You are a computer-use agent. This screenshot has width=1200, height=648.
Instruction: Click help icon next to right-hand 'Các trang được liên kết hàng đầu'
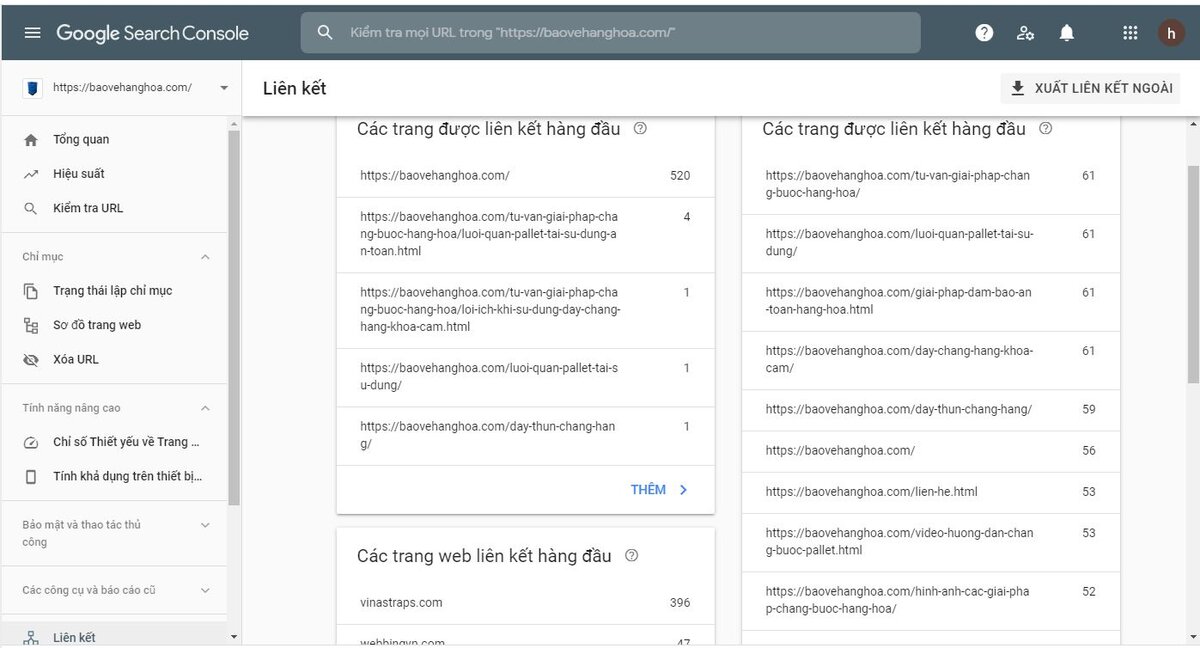coord(1046,129)
